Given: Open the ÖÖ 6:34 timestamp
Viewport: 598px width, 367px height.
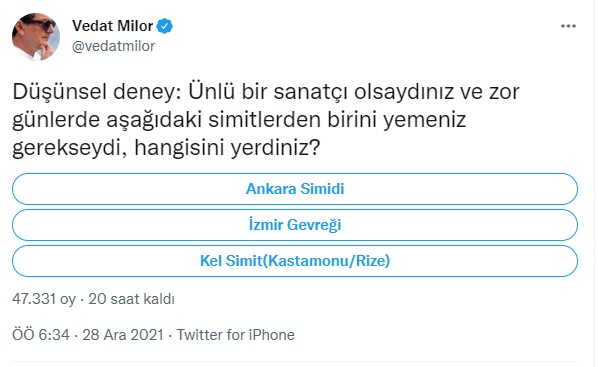Looking at the screenshot, I should coord(41,335).
